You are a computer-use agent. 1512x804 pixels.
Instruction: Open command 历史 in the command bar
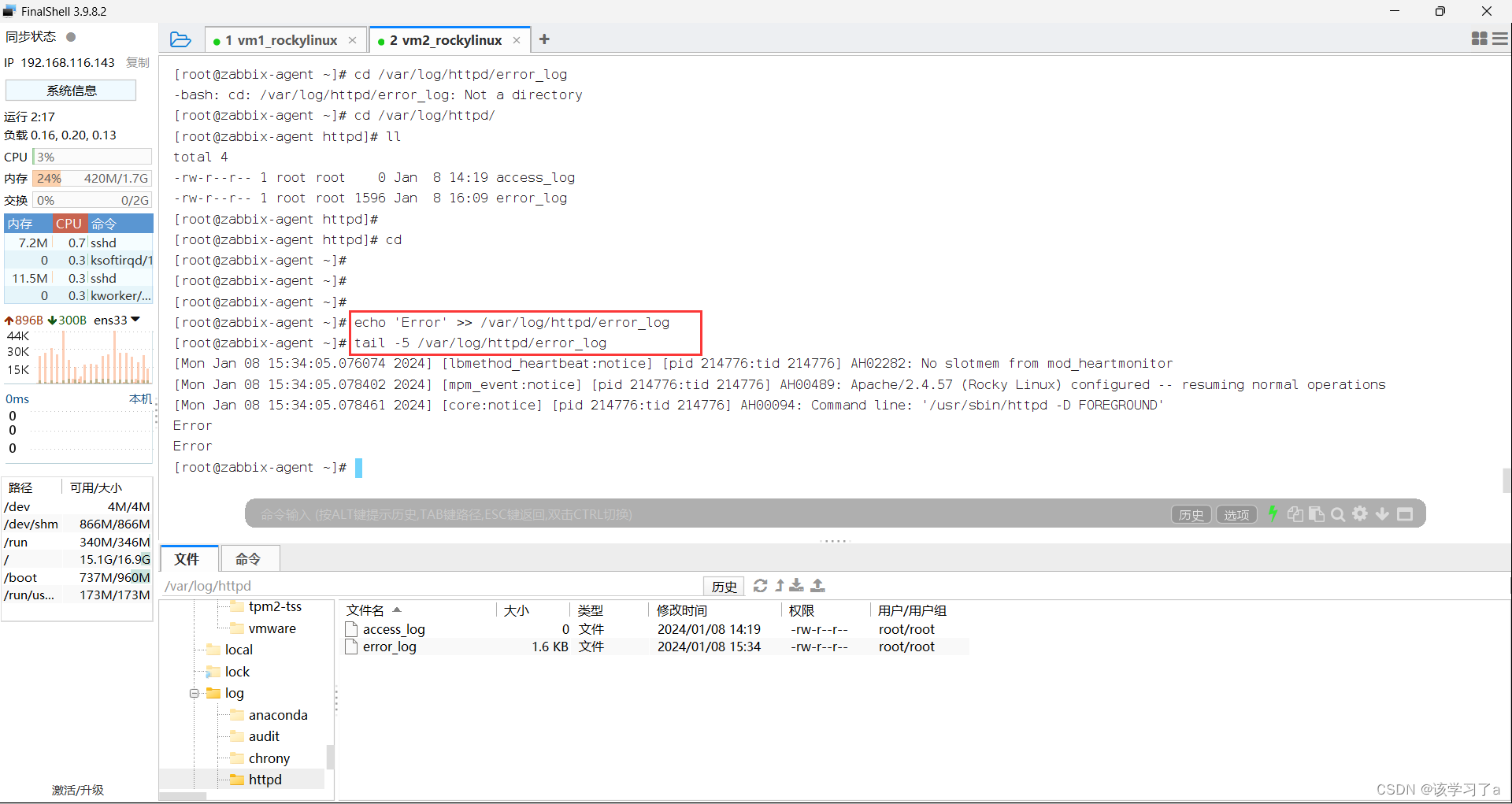[1191, 515]
